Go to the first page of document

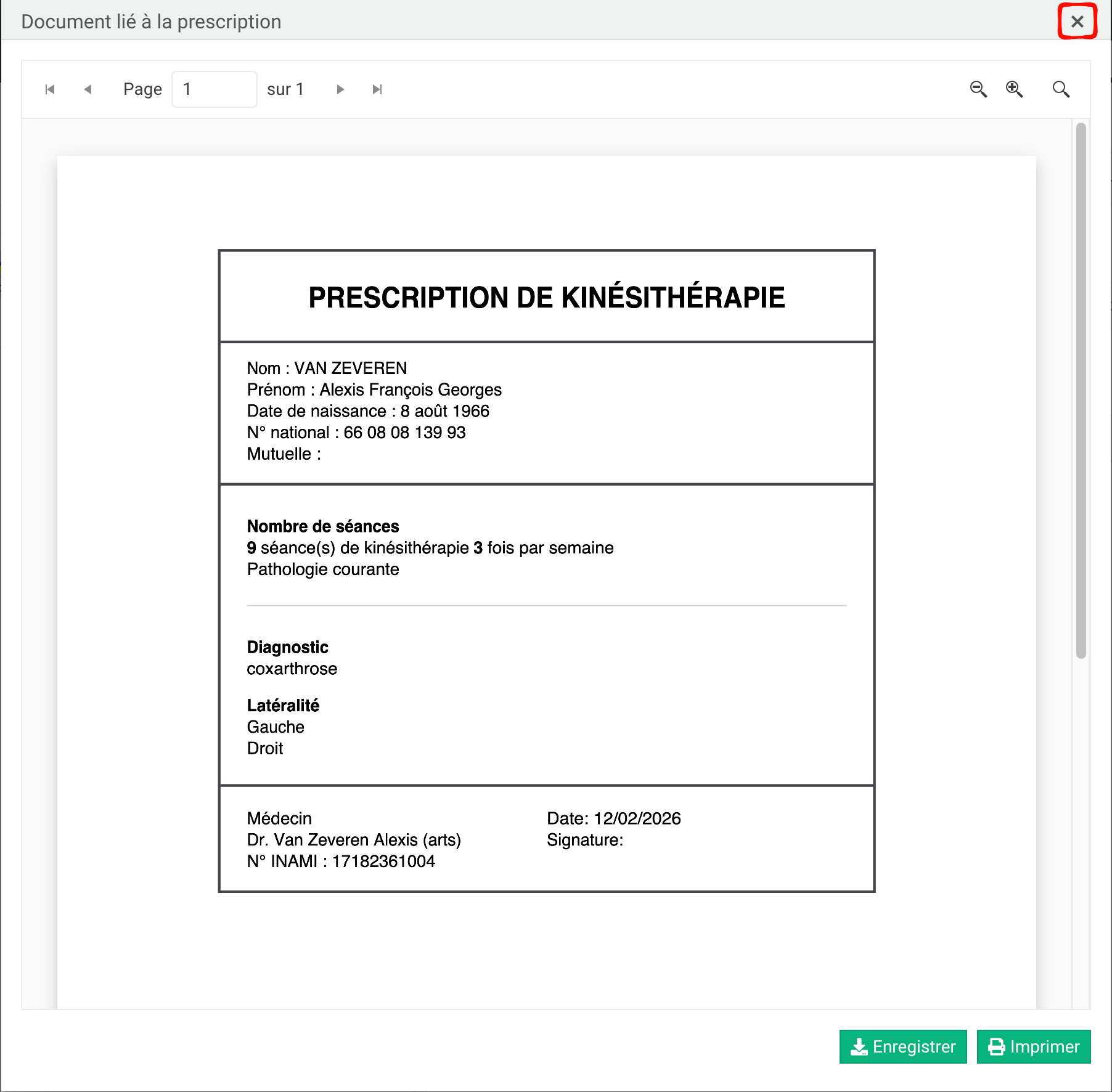[x=50, y=89]
